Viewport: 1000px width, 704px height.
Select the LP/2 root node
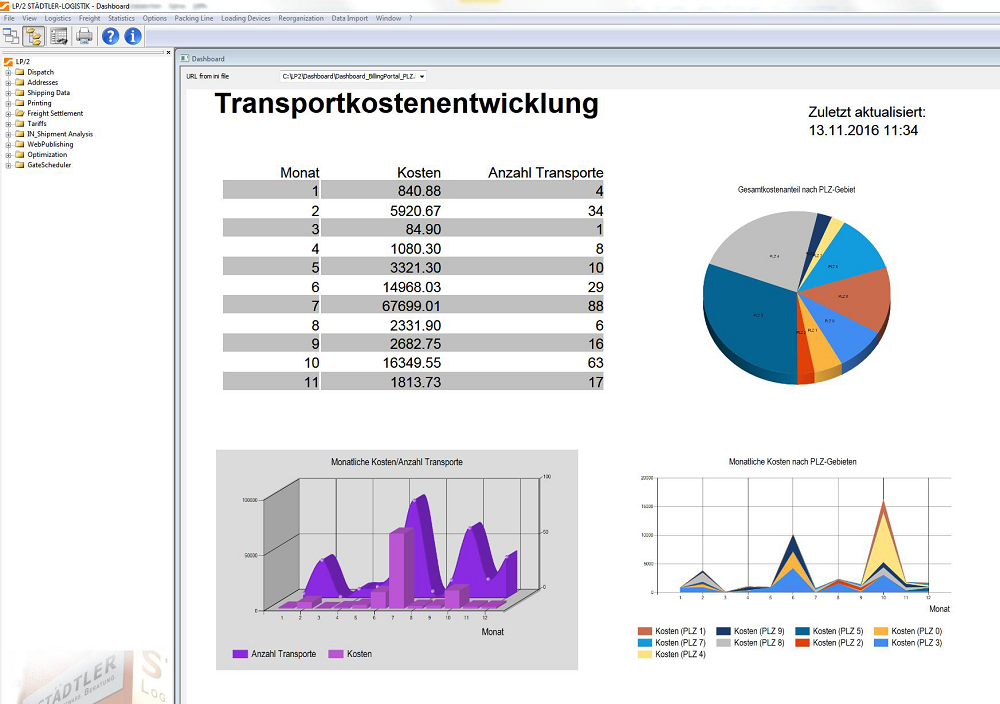[x=24, y=62]
